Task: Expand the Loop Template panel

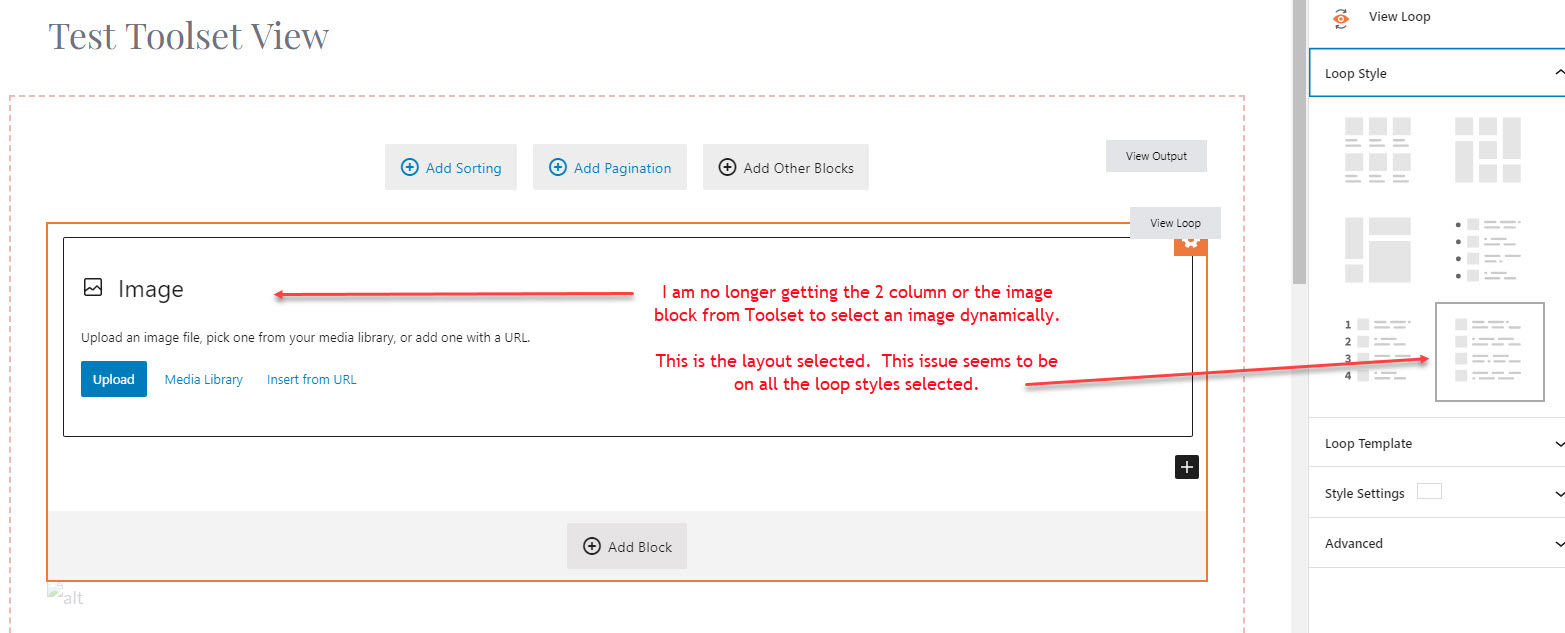Action: pyautogui.click(x=1436, y=443)
